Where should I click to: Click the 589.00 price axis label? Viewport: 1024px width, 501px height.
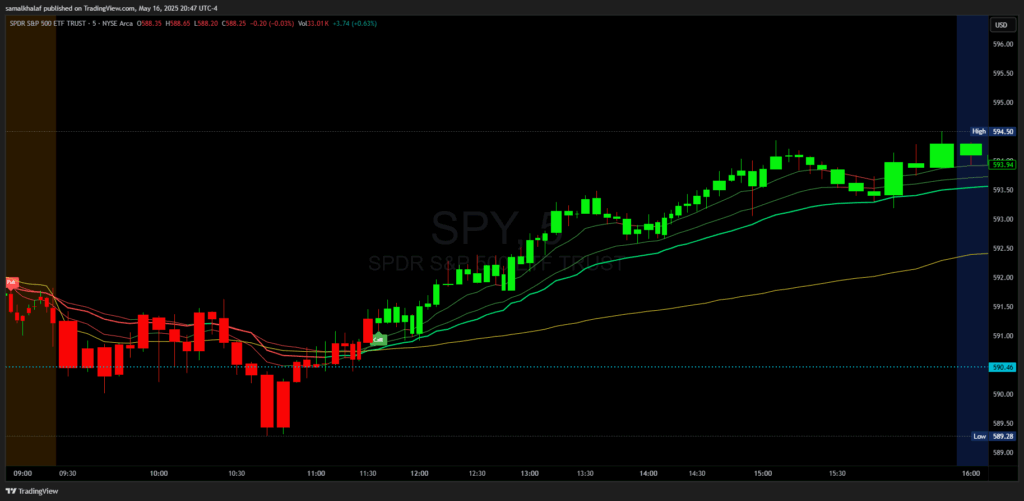tap(1002, 453)
